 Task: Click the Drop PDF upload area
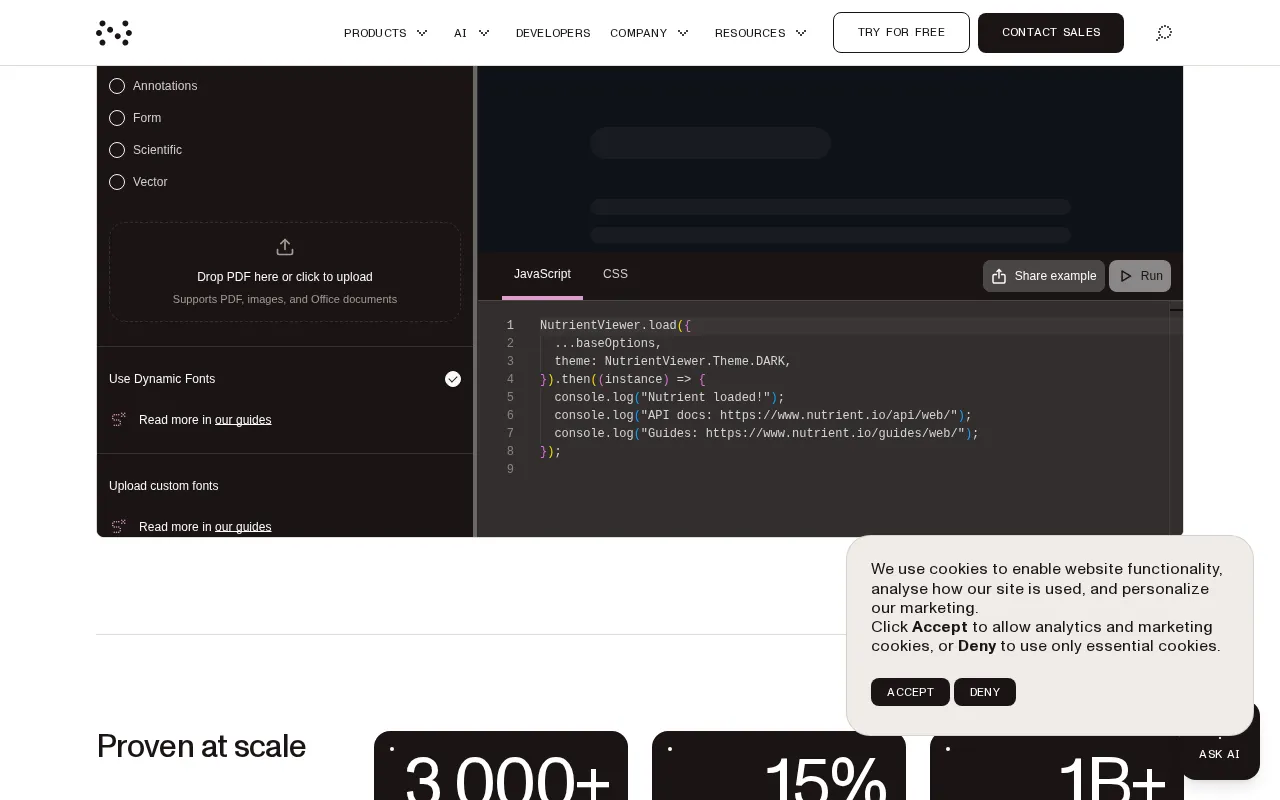[x=285, y=272]
